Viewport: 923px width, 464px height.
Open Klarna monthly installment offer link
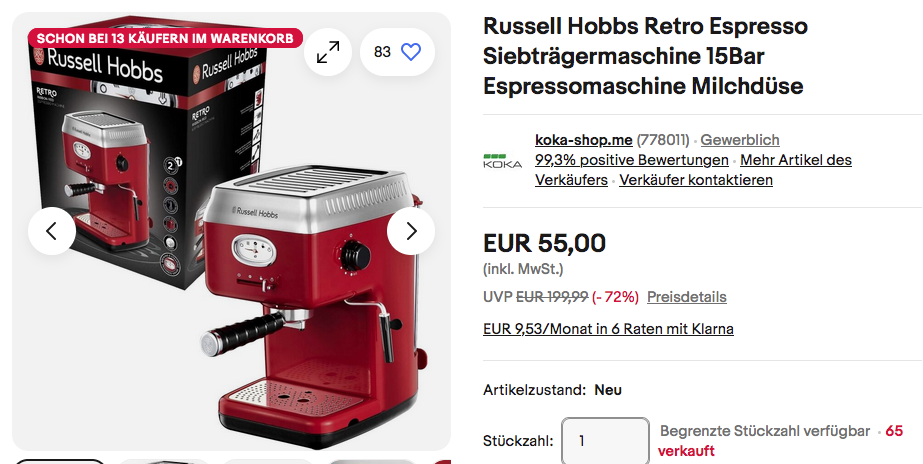pyautogui.click(x=608, y=329)
